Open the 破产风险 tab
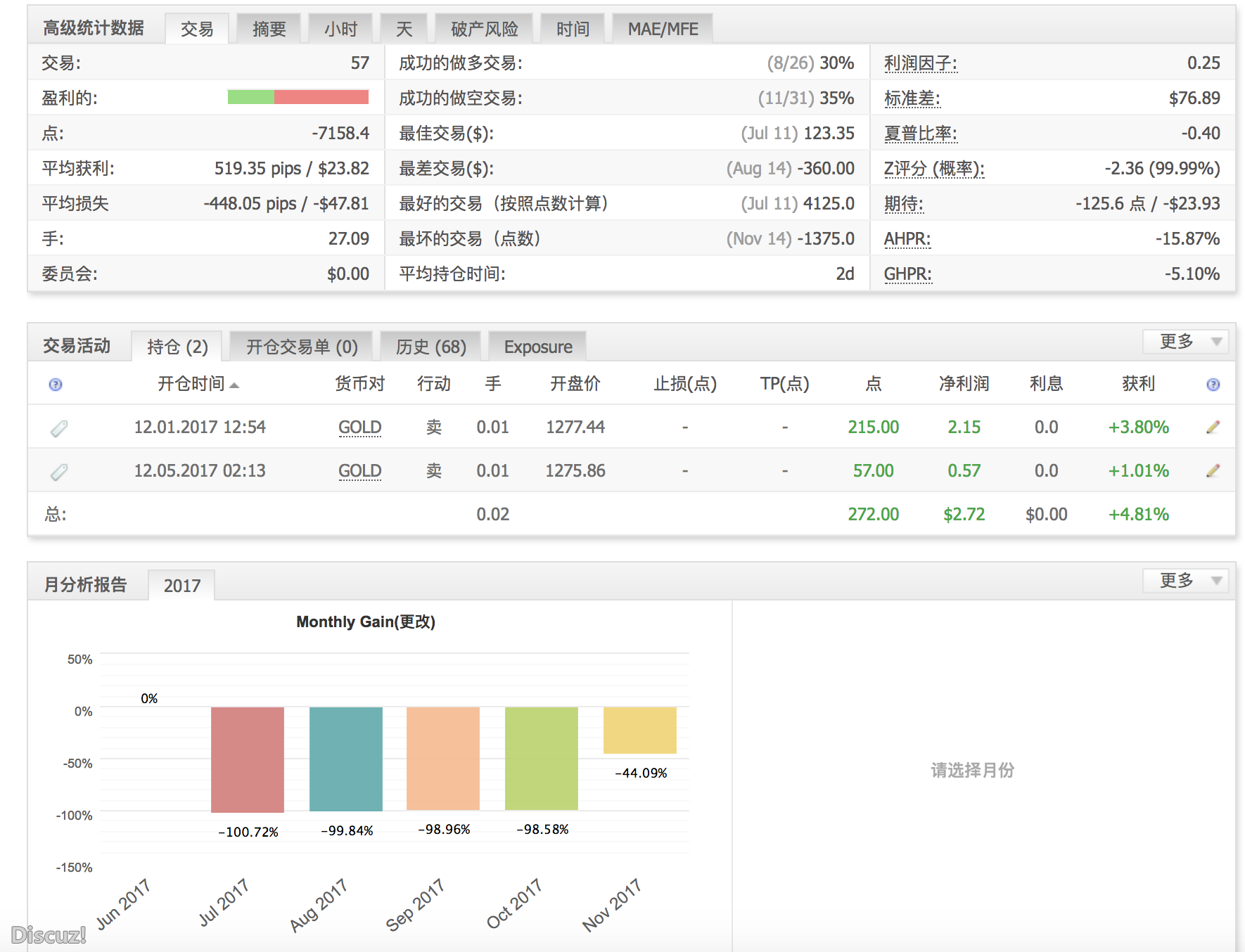This screenshot has height=952, width=1245. pos(484,29)
